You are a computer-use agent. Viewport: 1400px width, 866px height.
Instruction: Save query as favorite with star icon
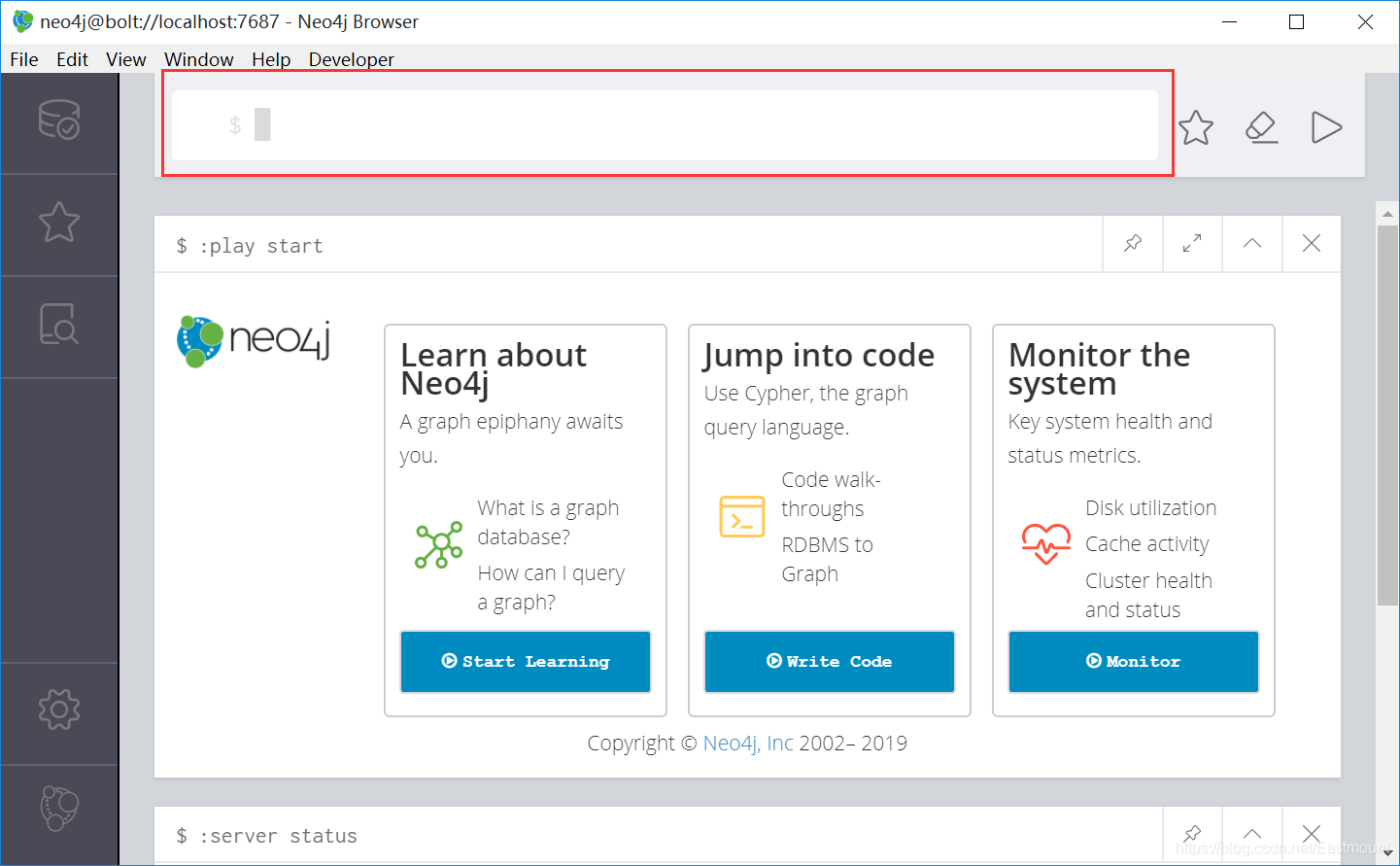(x=1196, y=127)
